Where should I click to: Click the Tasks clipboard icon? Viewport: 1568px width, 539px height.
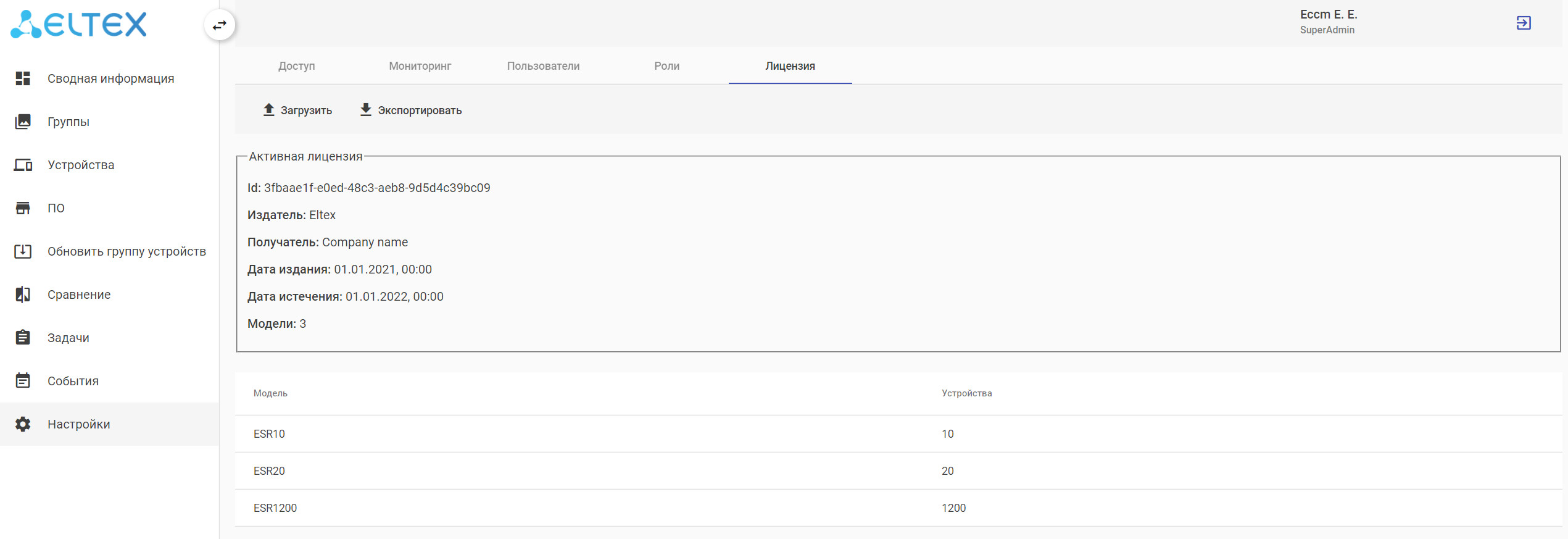(x=23, y=338)
